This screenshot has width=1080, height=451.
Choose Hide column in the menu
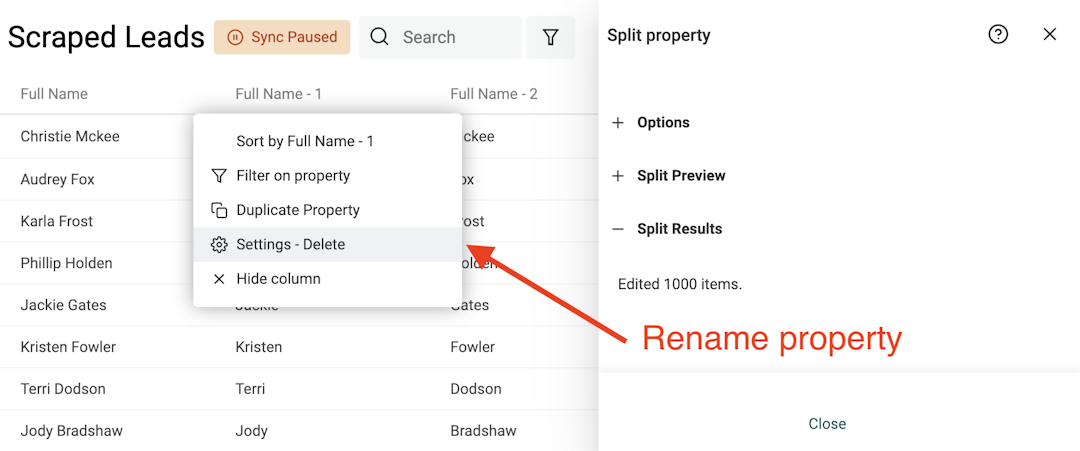tap(278, 279)
